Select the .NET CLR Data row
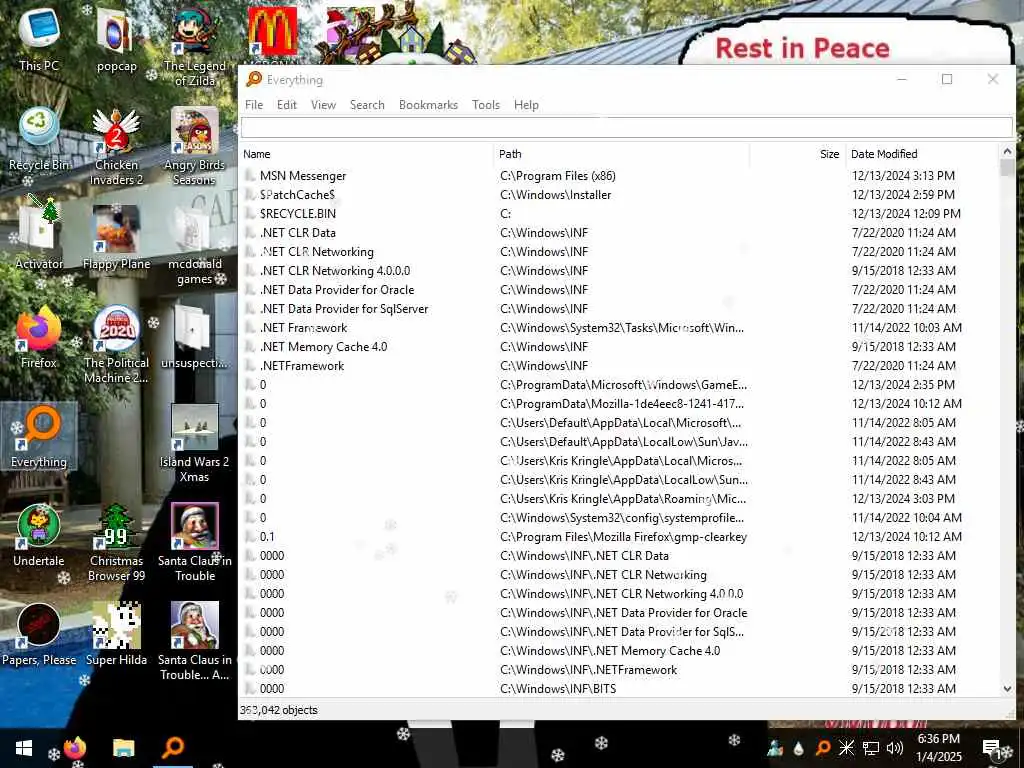This screenshot has width=1024, height=768. pyautogui.click(x=619, y=232)
